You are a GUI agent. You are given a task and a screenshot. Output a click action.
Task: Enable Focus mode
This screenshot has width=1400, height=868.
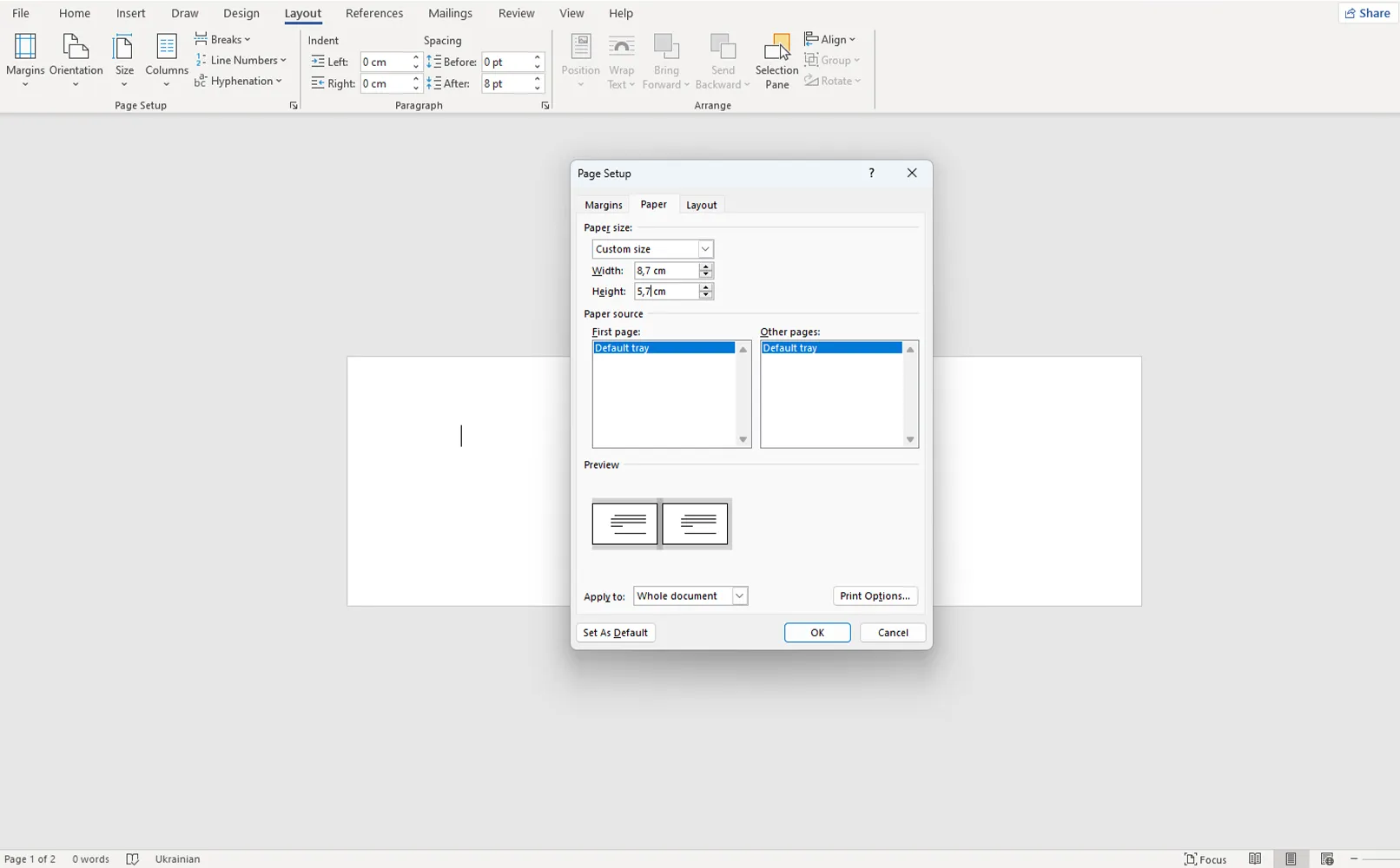point(1205,859)
